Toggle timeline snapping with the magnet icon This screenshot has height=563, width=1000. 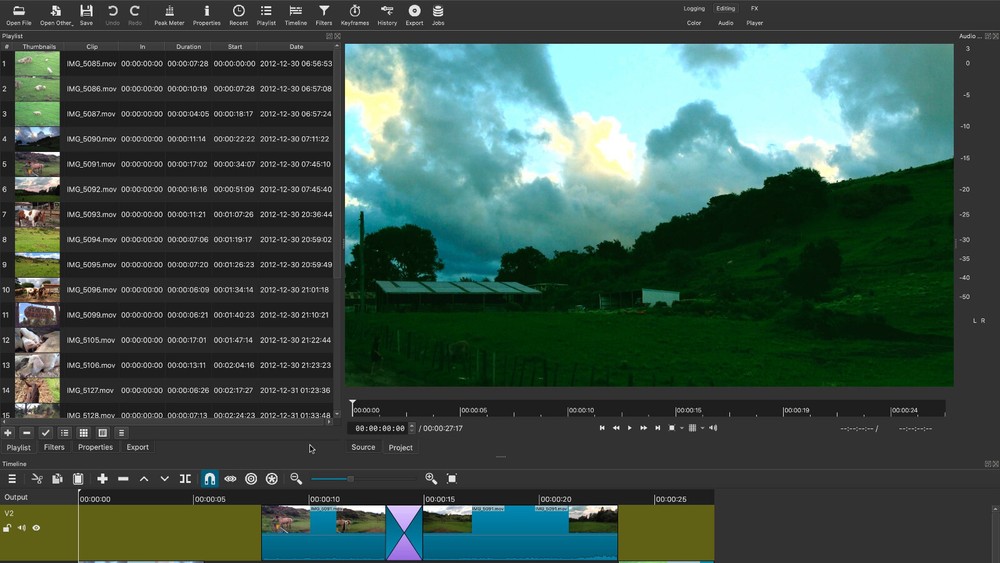pyautogui.click(x=209, y=479)
